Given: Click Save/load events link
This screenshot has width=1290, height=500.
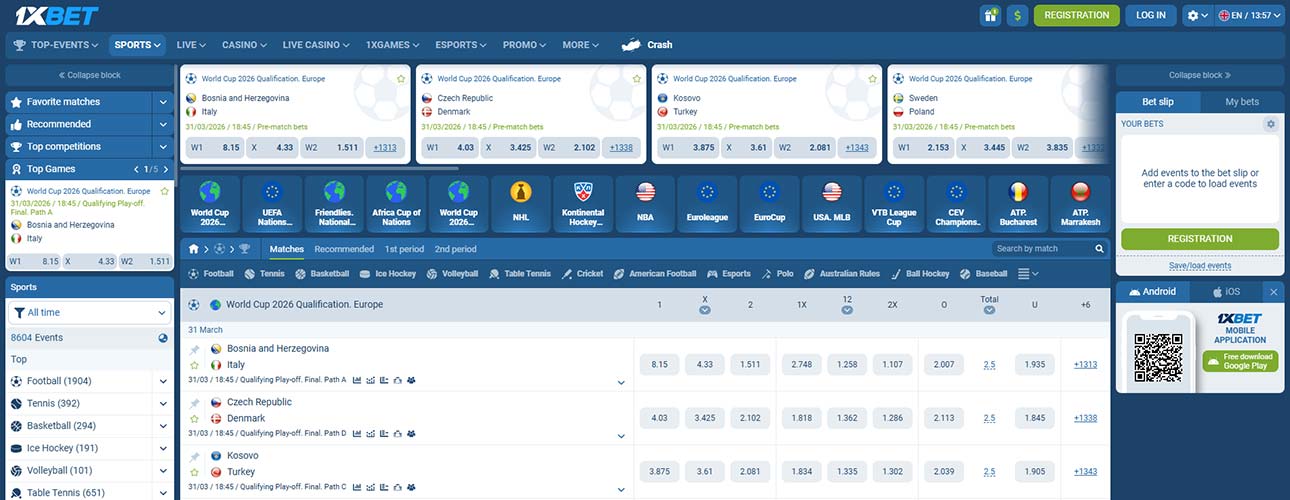Looking at the screenshot, I should [1200, 266].
